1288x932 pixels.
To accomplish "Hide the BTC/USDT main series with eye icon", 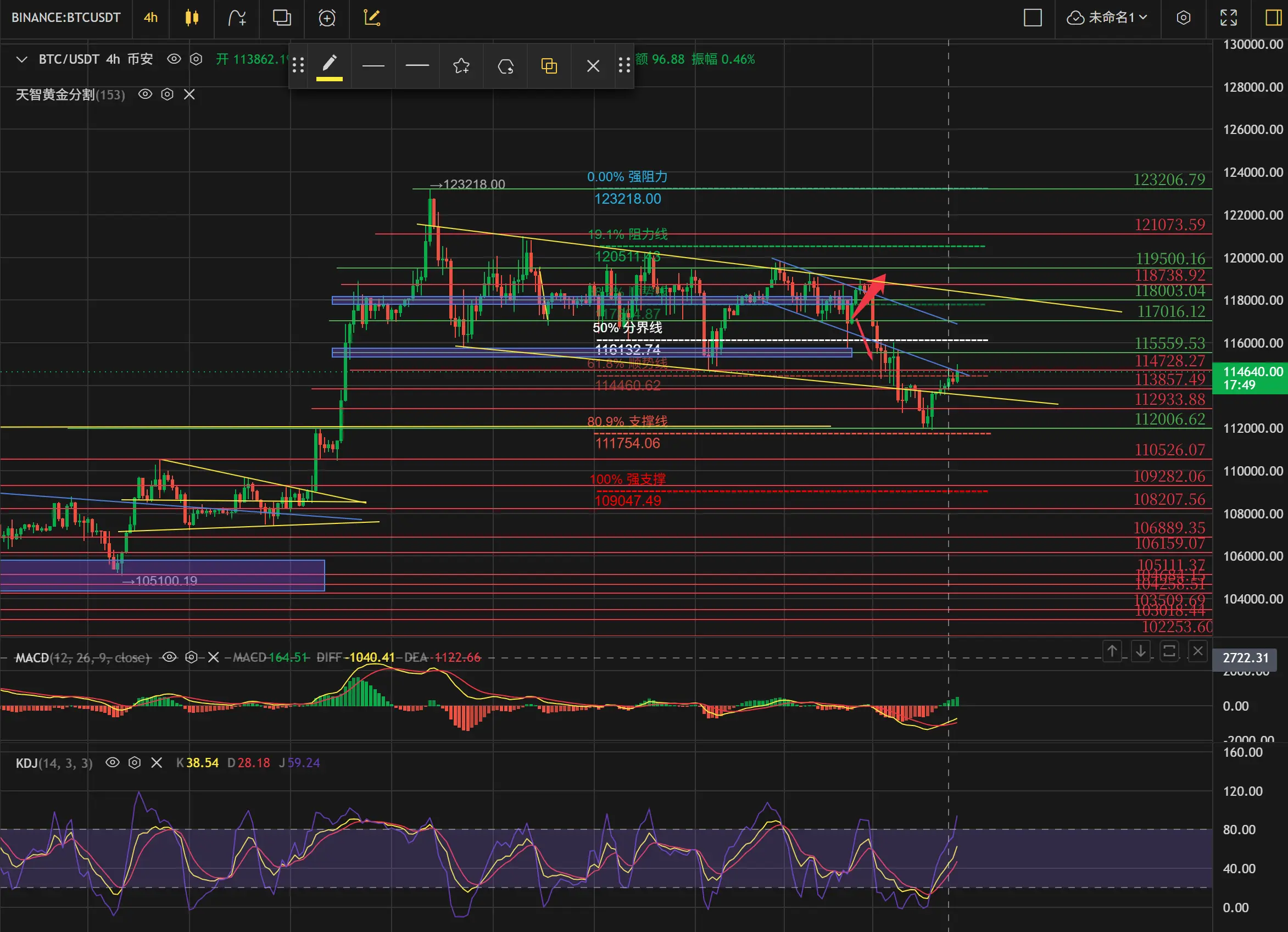I will (x=174, y=59).
